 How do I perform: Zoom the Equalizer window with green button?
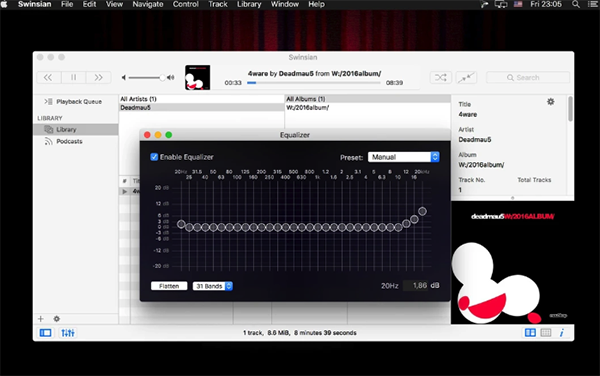169,135
